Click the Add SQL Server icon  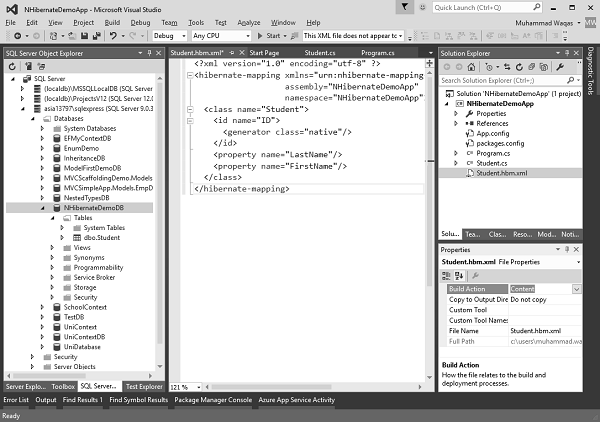(x=26, y=66)
